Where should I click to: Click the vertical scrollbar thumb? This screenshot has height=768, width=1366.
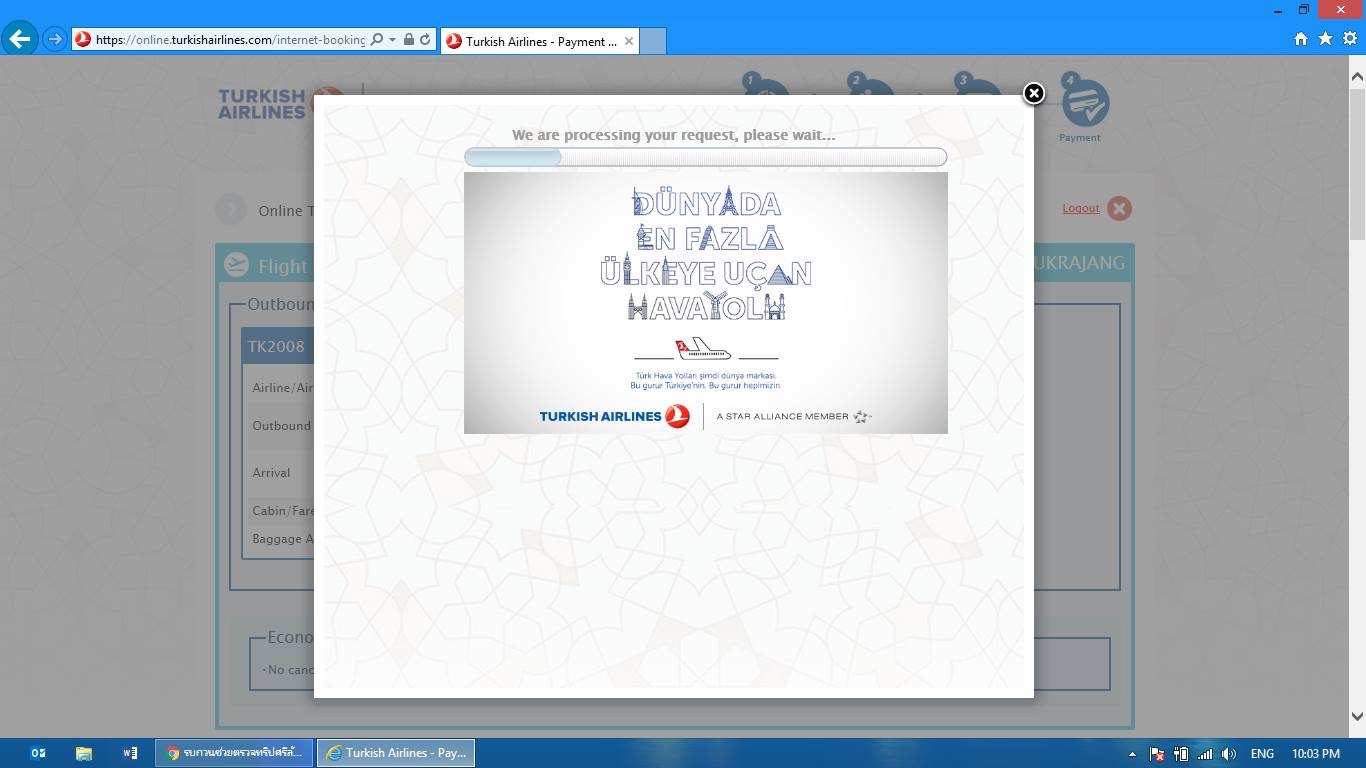pos(1357,162)
